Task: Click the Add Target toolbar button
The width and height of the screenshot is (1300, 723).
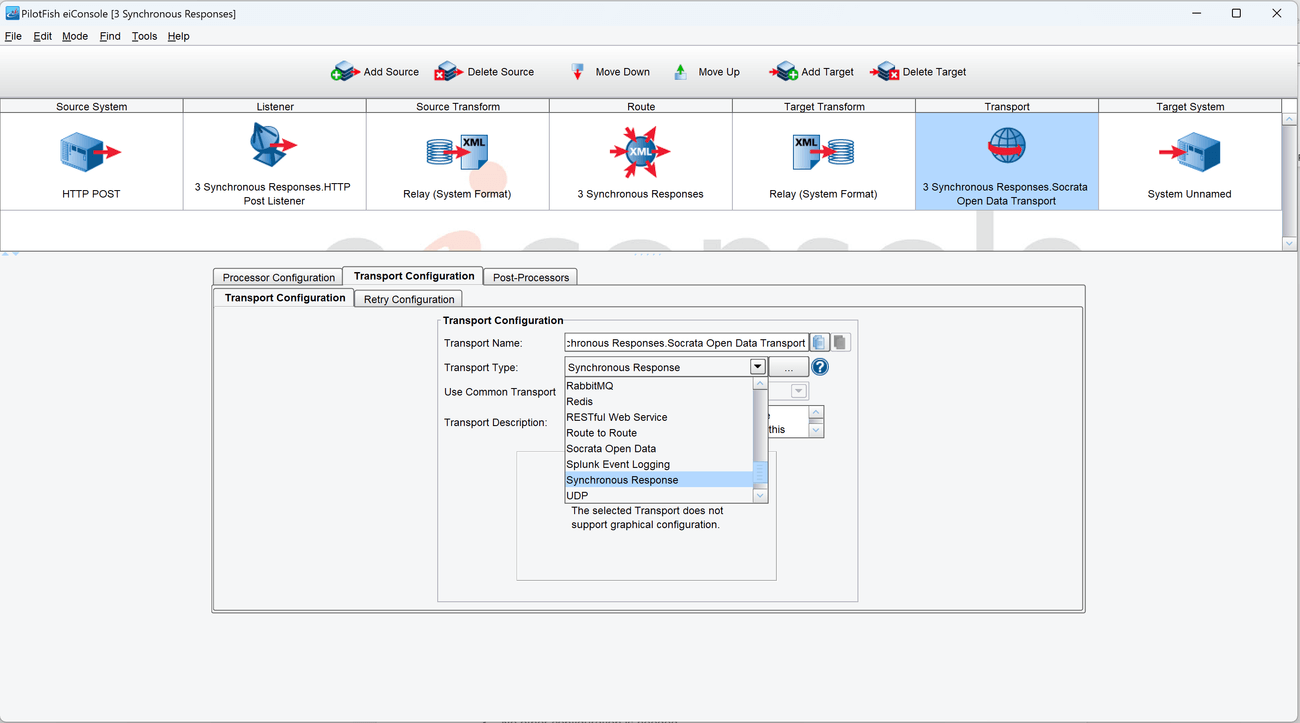Action: (811, 72)
